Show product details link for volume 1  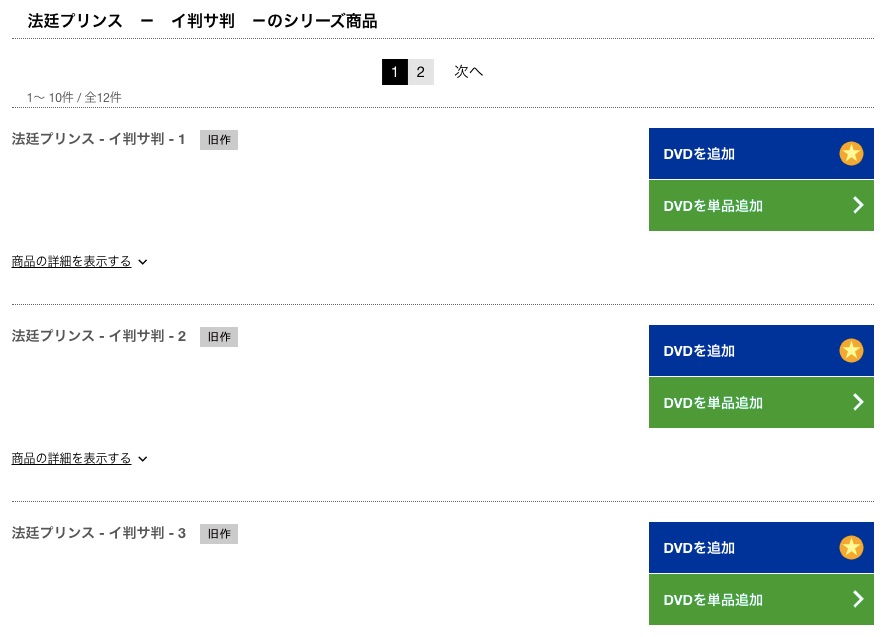71,262
